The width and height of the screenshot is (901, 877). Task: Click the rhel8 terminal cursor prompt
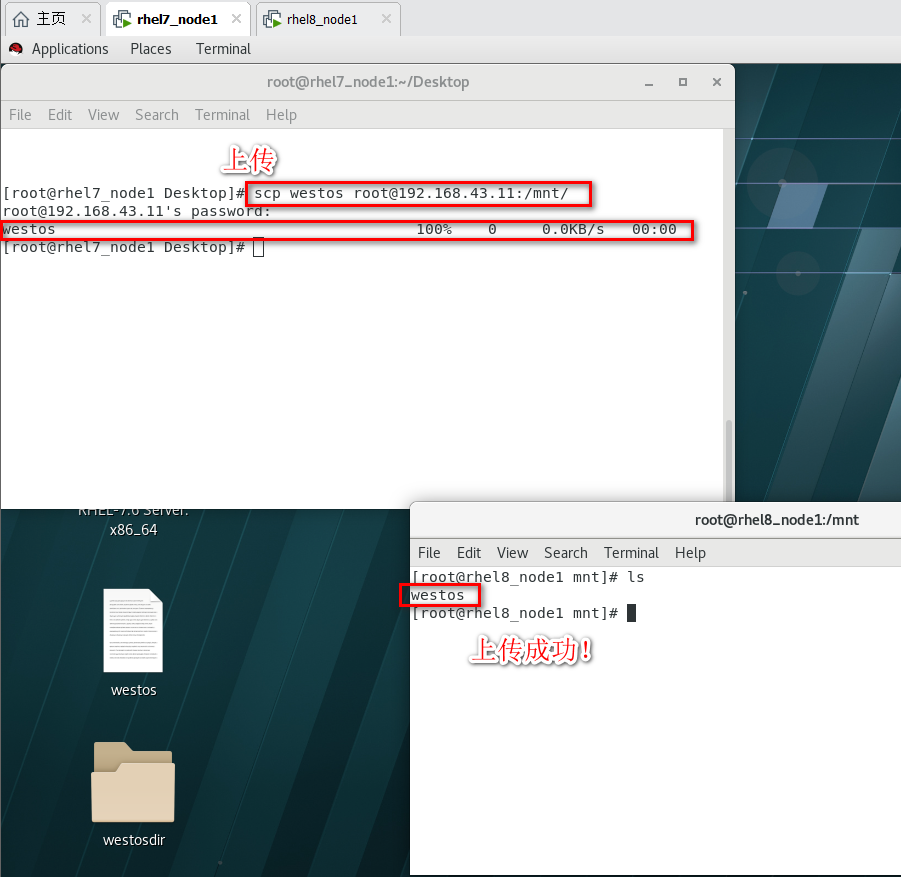(632, 613)
